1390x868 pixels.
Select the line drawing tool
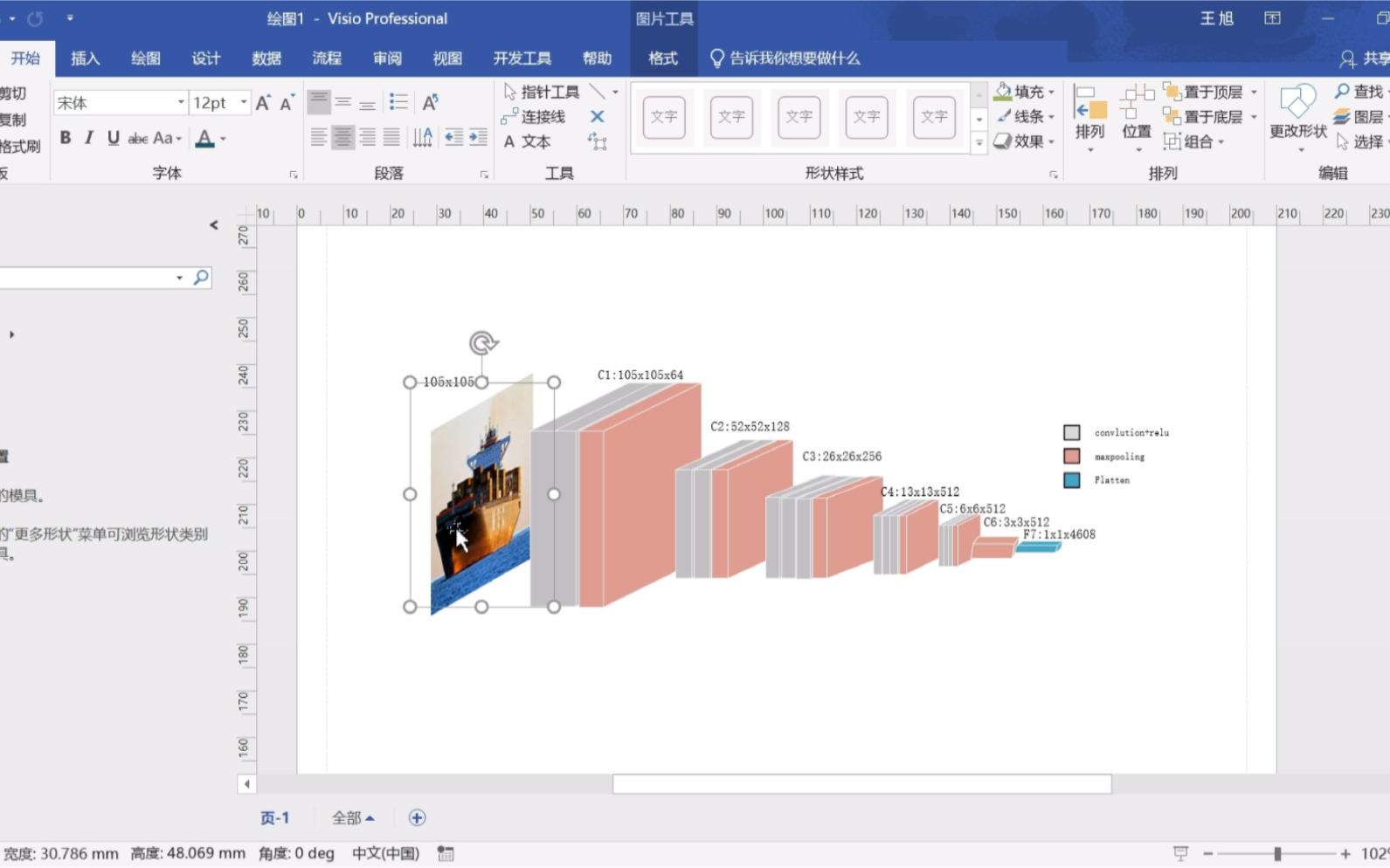(x=598, y=92)
